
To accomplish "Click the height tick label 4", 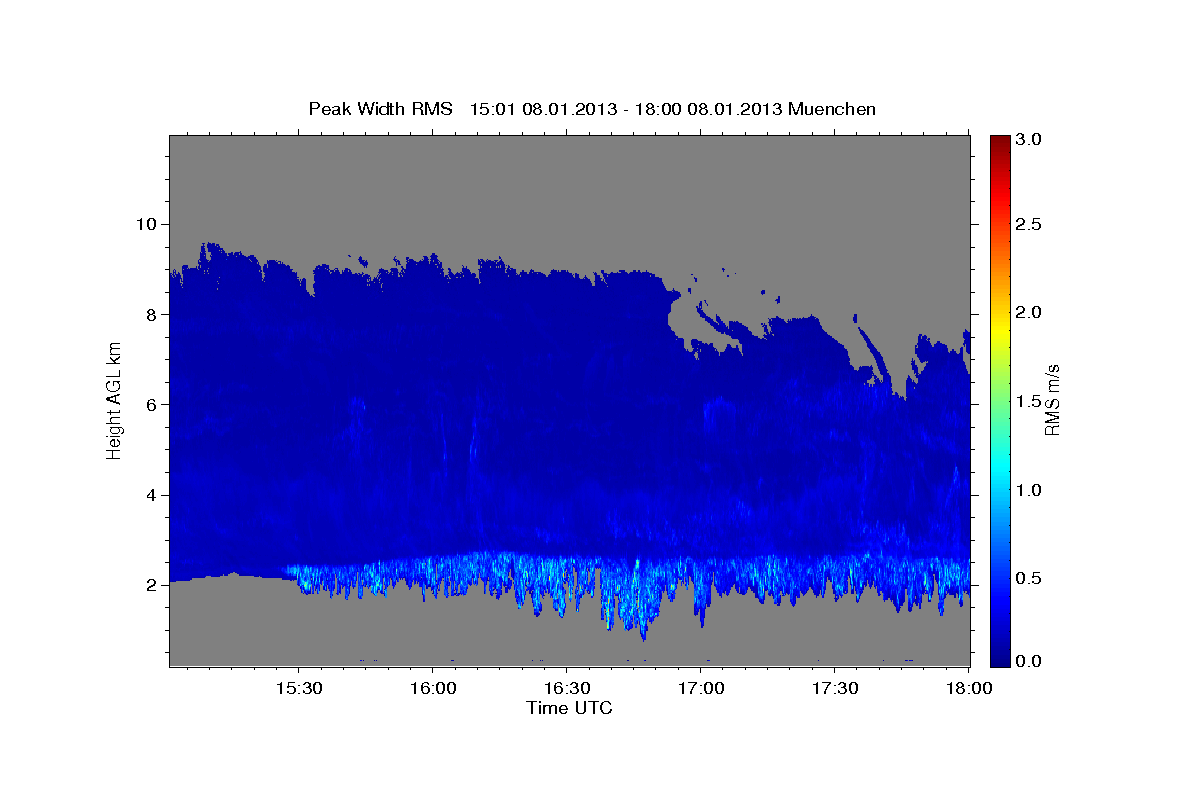I will (154, 495).
